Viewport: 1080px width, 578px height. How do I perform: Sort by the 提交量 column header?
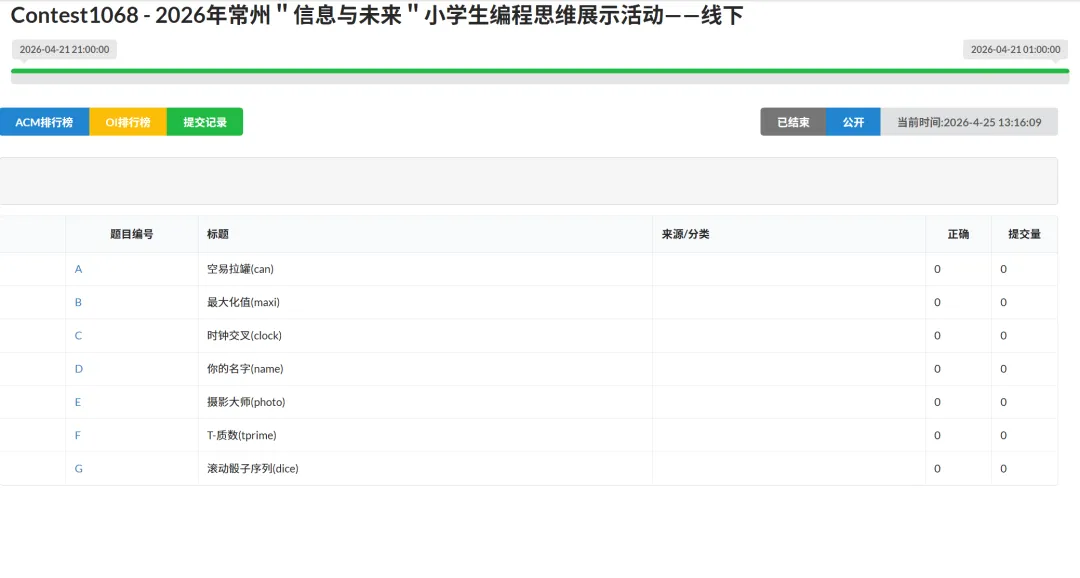[1023, 233]
